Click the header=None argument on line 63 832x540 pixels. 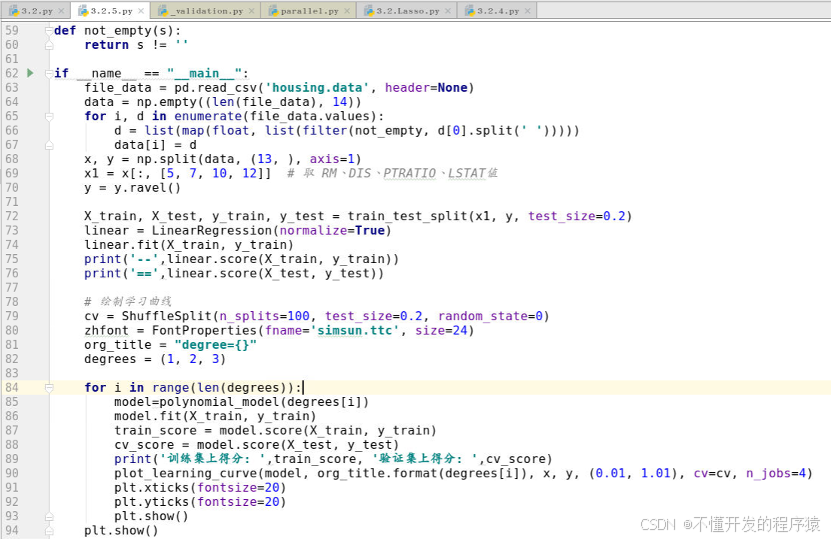click(426, 88)
